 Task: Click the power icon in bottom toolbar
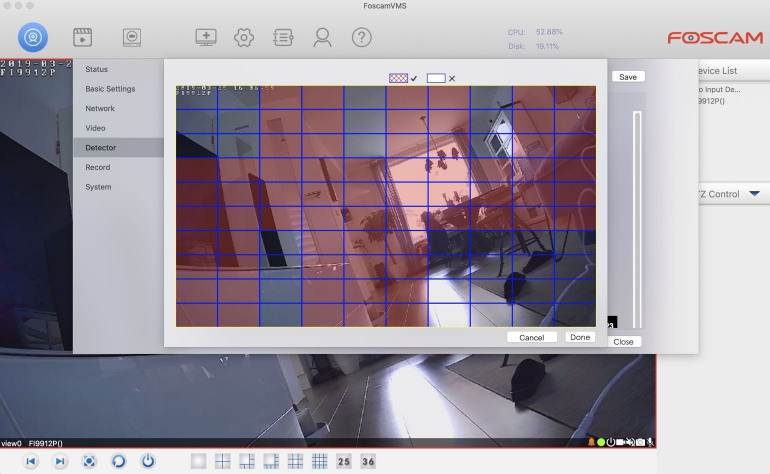[148, 461]
